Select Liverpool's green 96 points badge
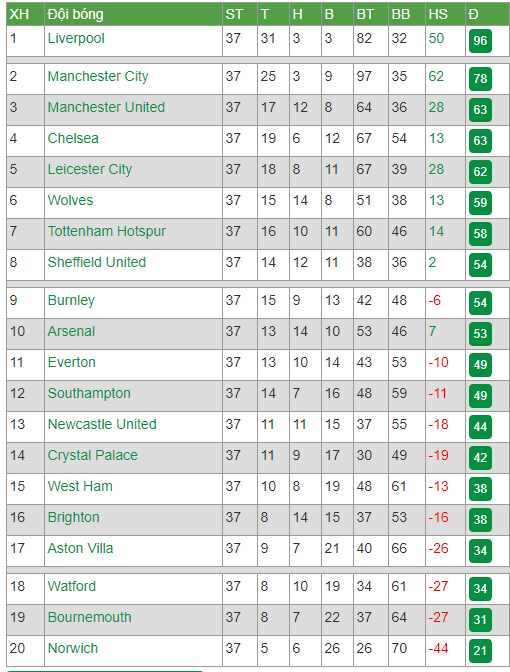The image size is (510, 672). [480, 41]
